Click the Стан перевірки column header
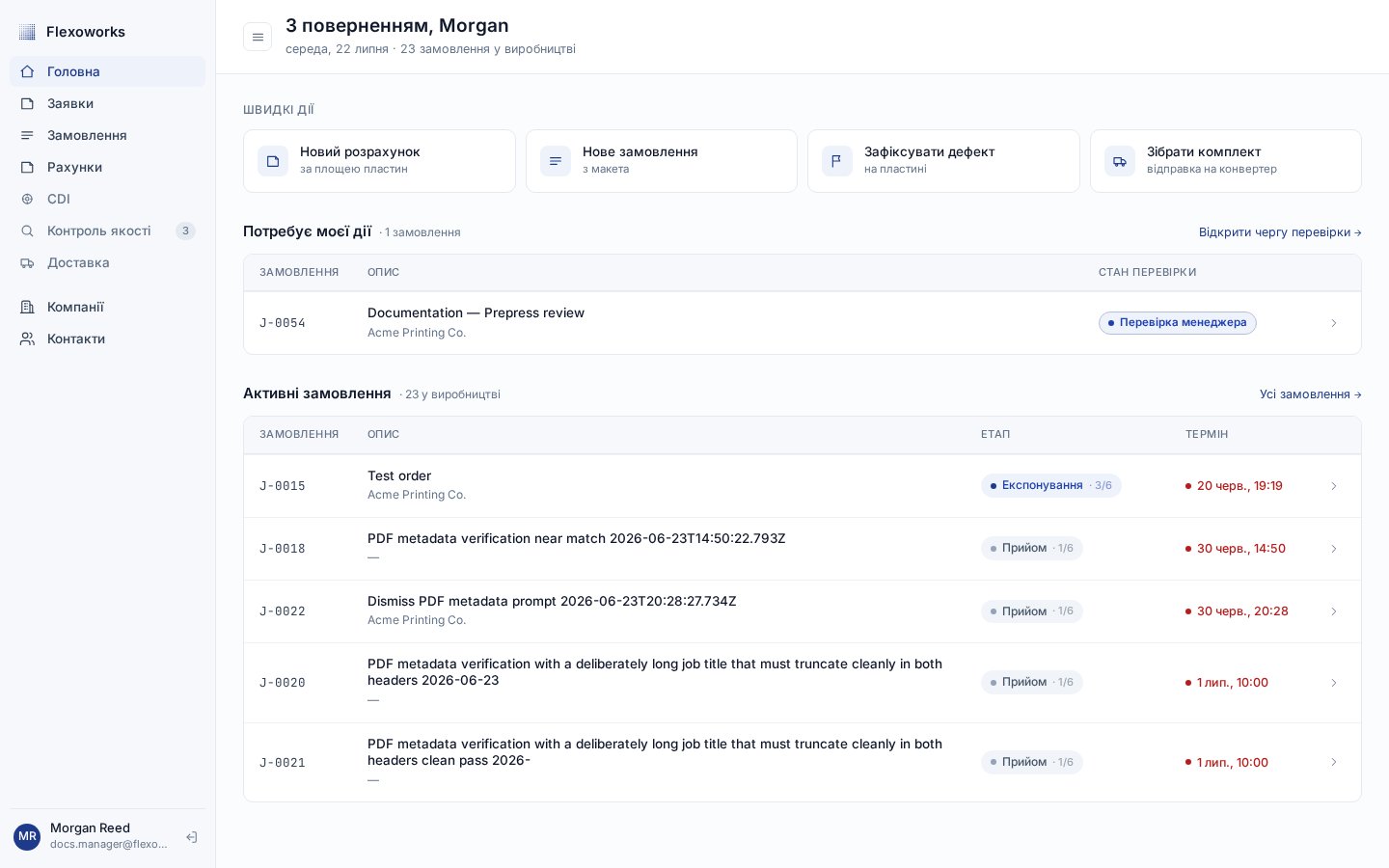This screenshot has width=1389, height=868. (x=1148, y=273)
